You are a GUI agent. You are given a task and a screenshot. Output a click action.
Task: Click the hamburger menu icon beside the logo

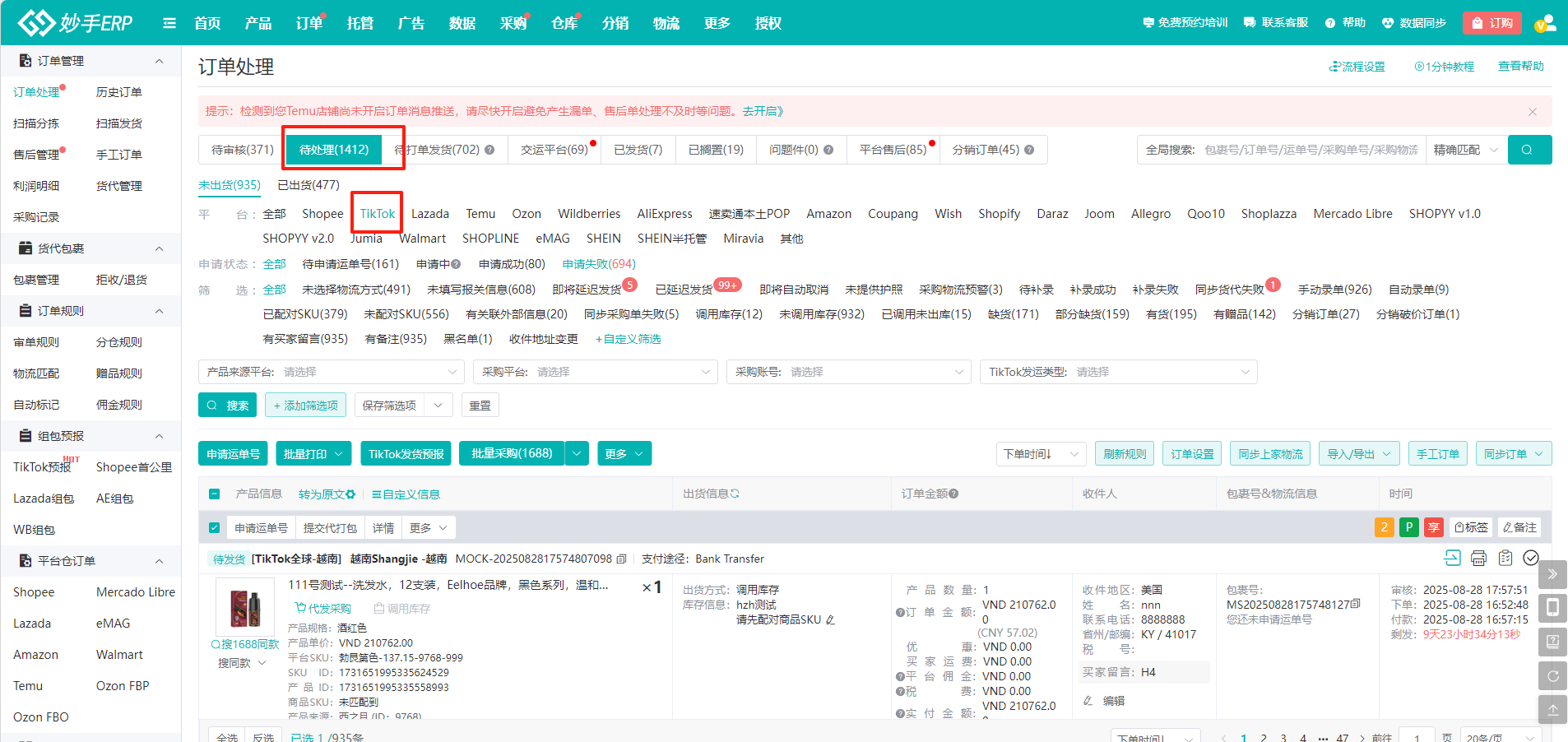pyautogui.click(x=169, y=23)
